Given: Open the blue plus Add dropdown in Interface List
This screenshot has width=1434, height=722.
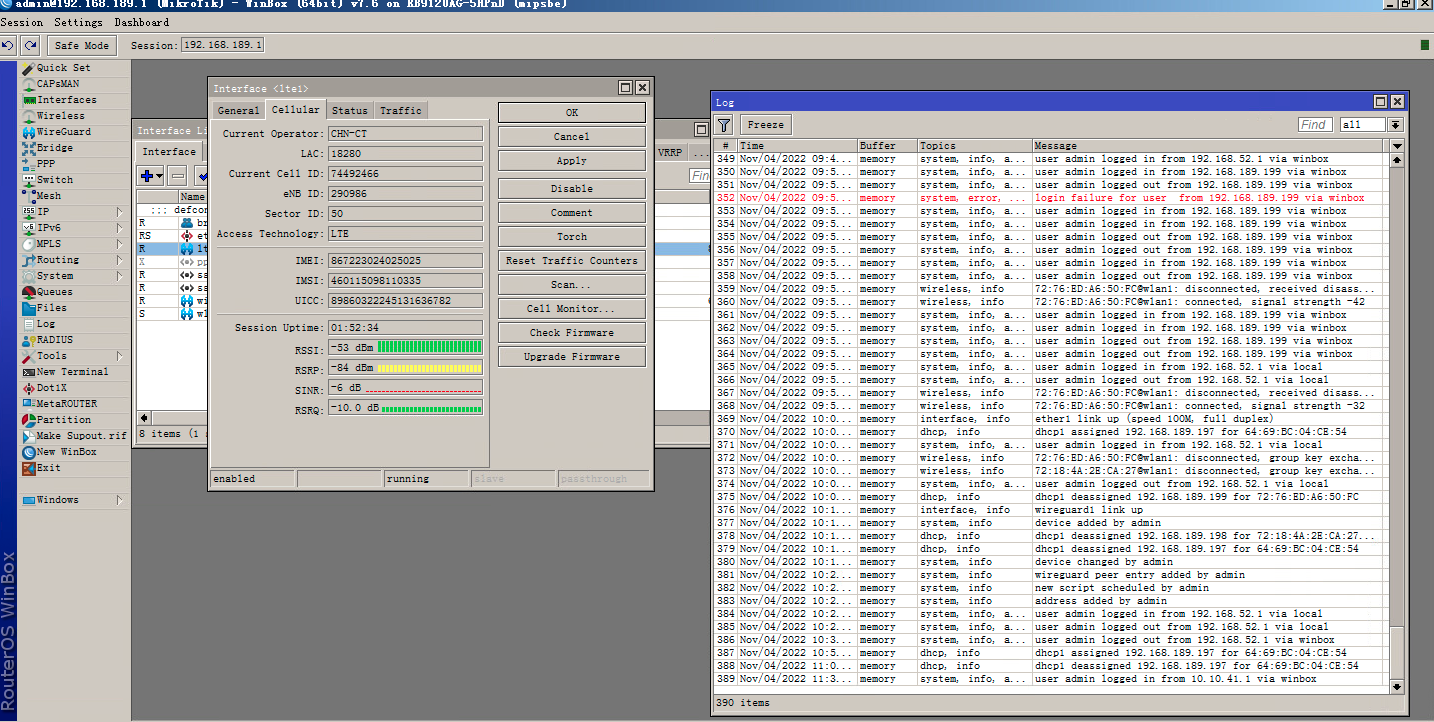Looking at the screenshot, I should pos(151,176).
